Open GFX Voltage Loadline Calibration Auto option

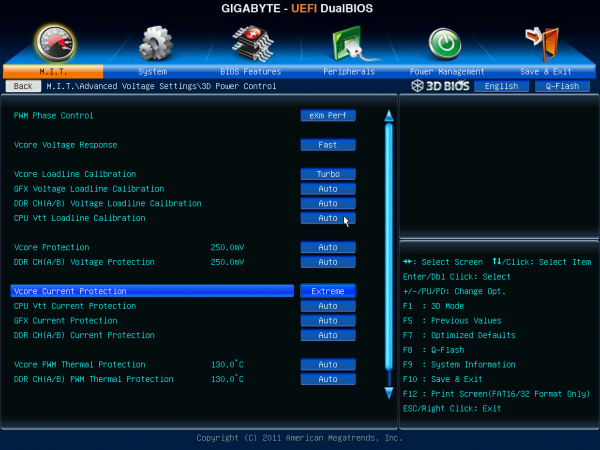click(x=328, y=189)
